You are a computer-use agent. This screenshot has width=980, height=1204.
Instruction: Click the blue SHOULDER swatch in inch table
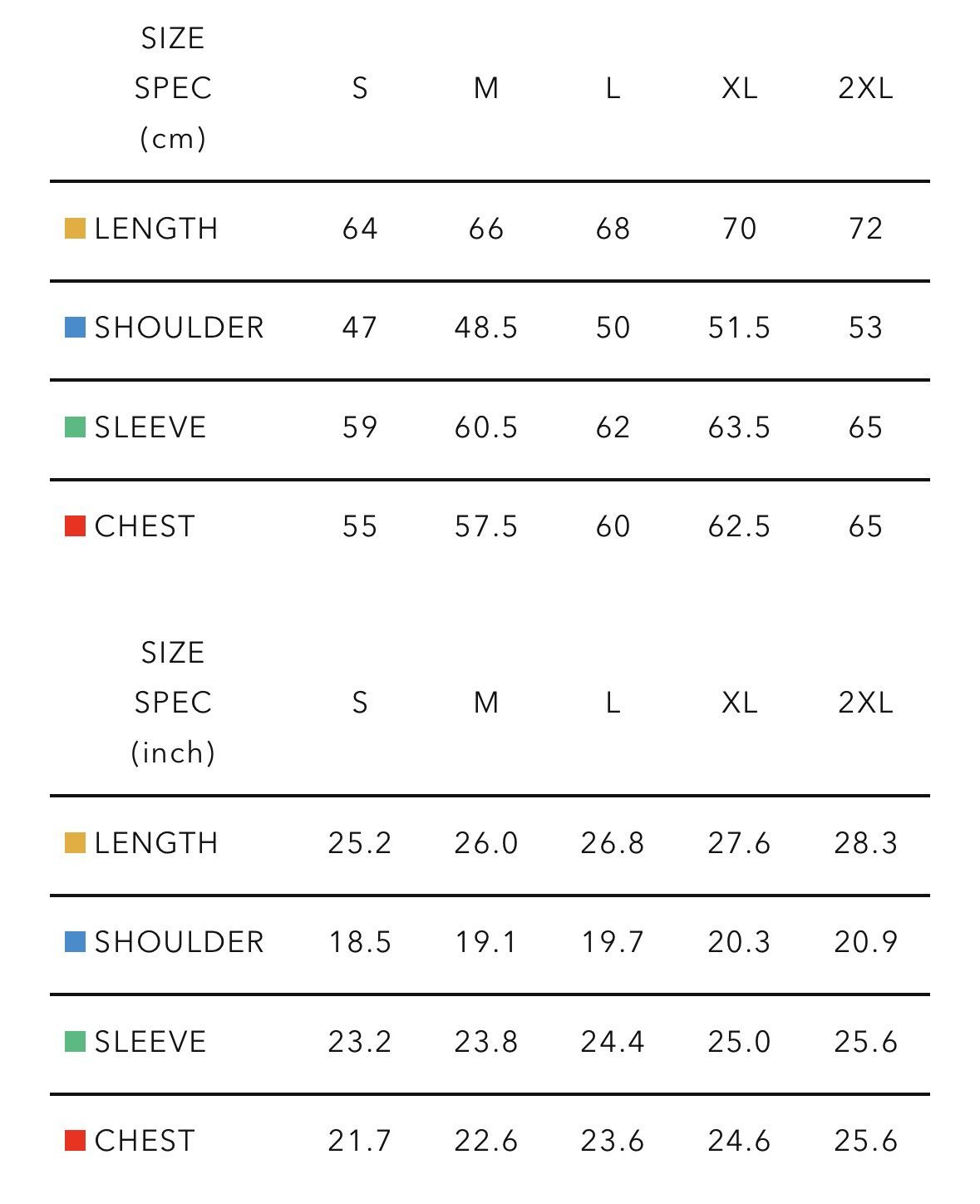(x=75, y=942)
